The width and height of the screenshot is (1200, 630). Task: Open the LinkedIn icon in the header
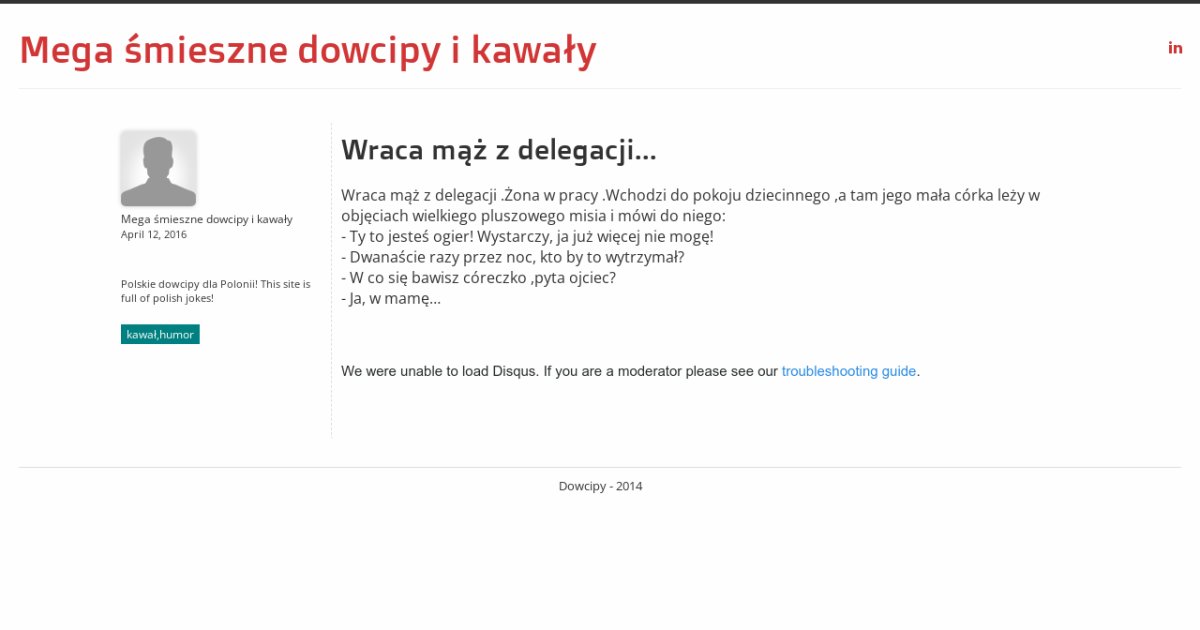[1175, 48]
